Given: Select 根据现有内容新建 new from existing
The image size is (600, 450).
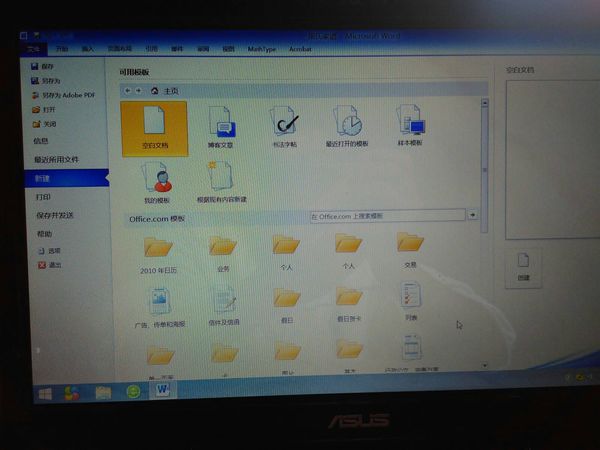Looking at the screenshot, I should click(x=221, y=181).
